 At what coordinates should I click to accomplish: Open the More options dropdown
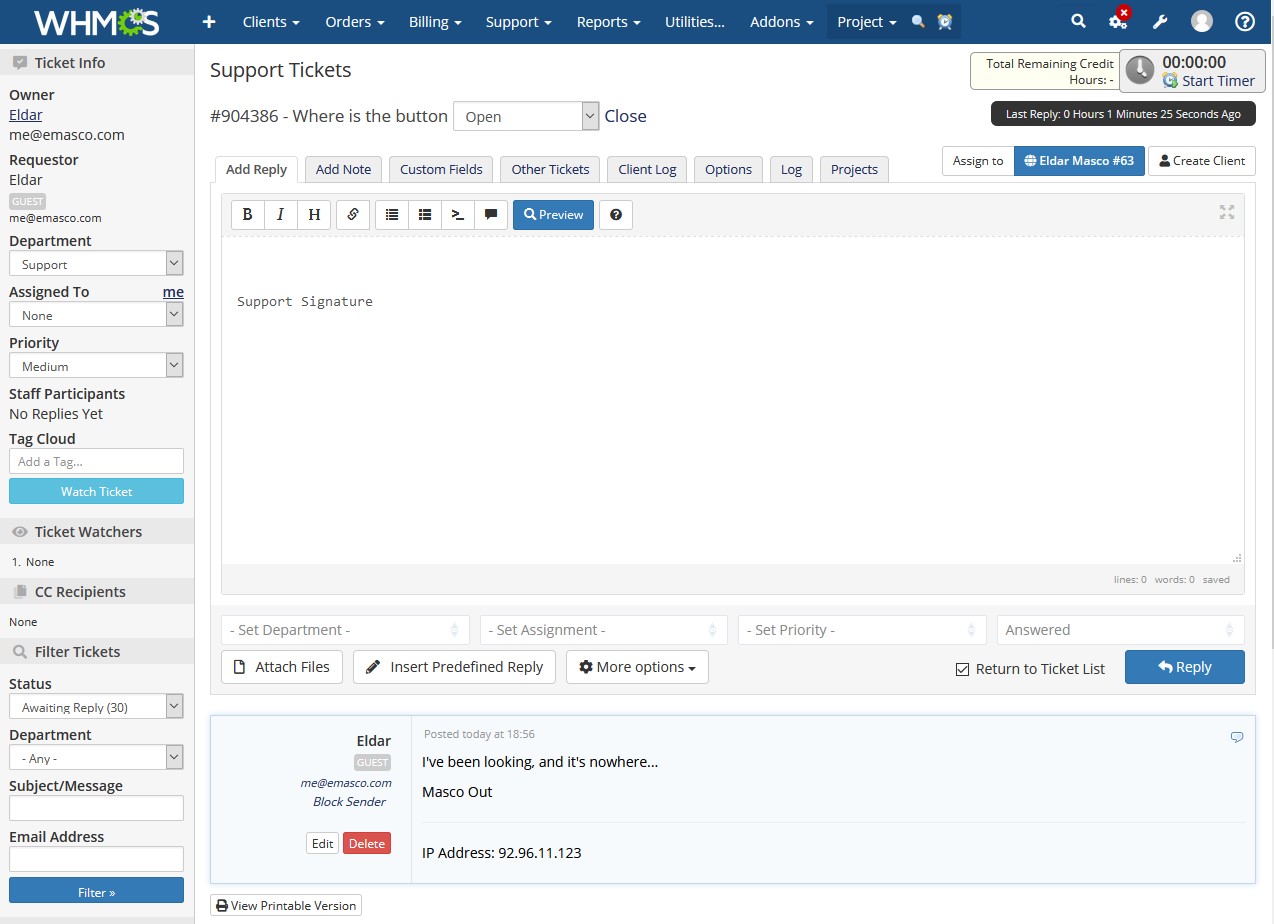(637, 667)
